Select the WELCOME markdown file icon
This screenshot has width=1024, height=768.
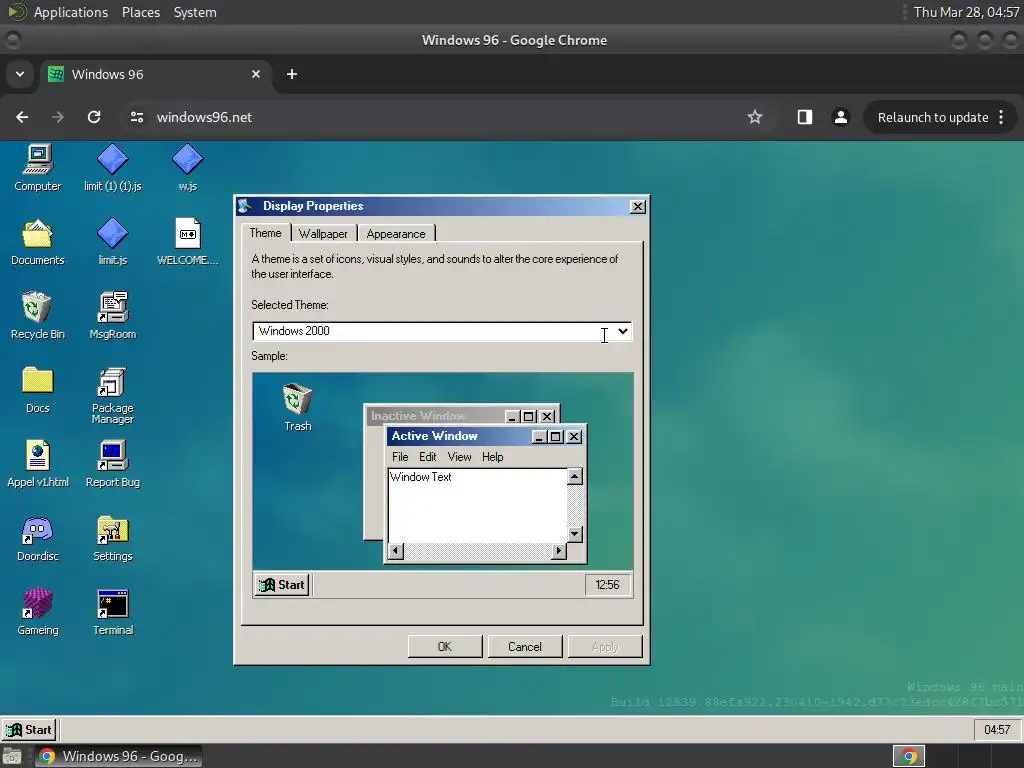coord(187,242)
